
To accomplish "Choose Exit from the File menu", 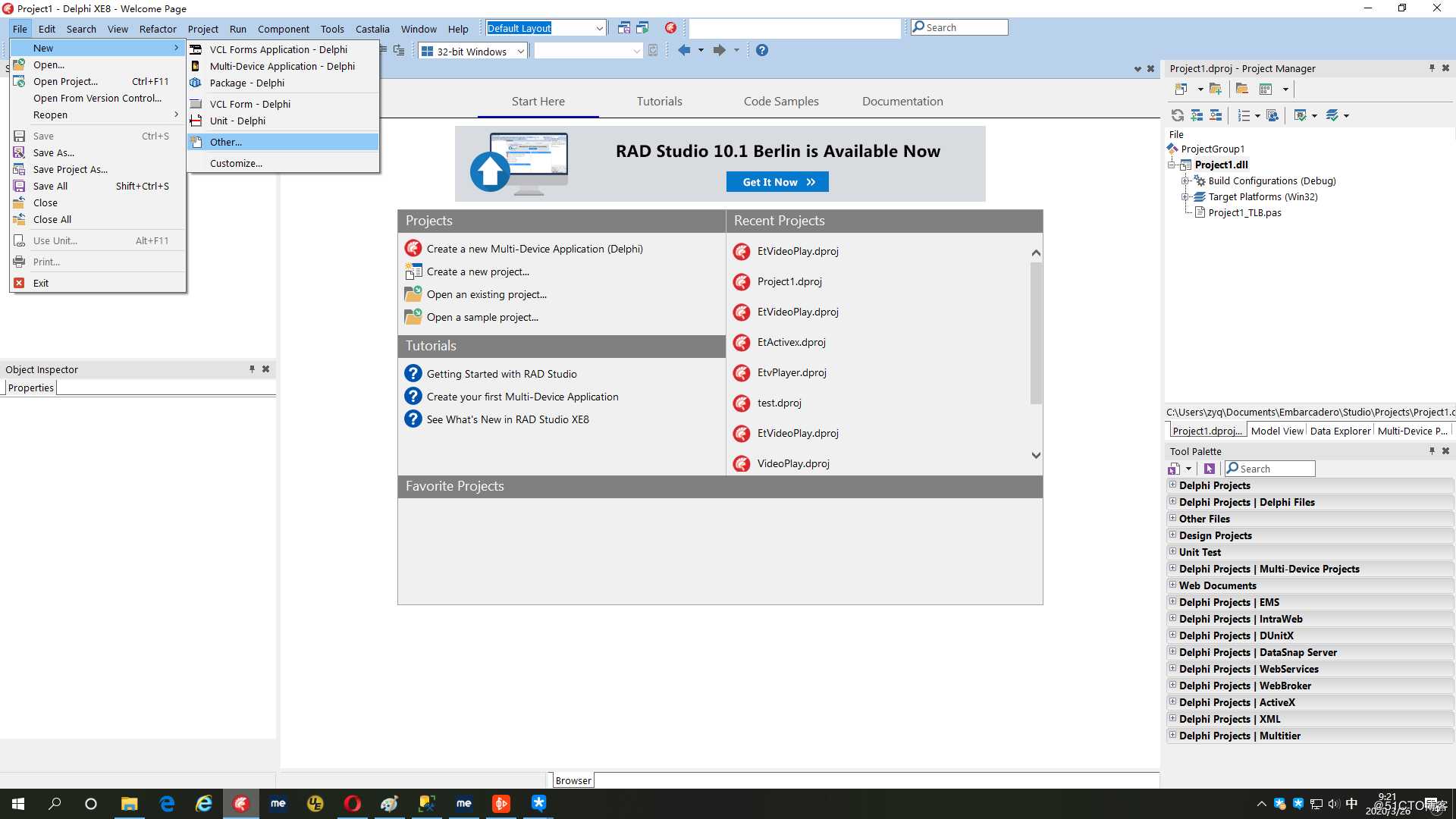I will click(x=99, y=283).
